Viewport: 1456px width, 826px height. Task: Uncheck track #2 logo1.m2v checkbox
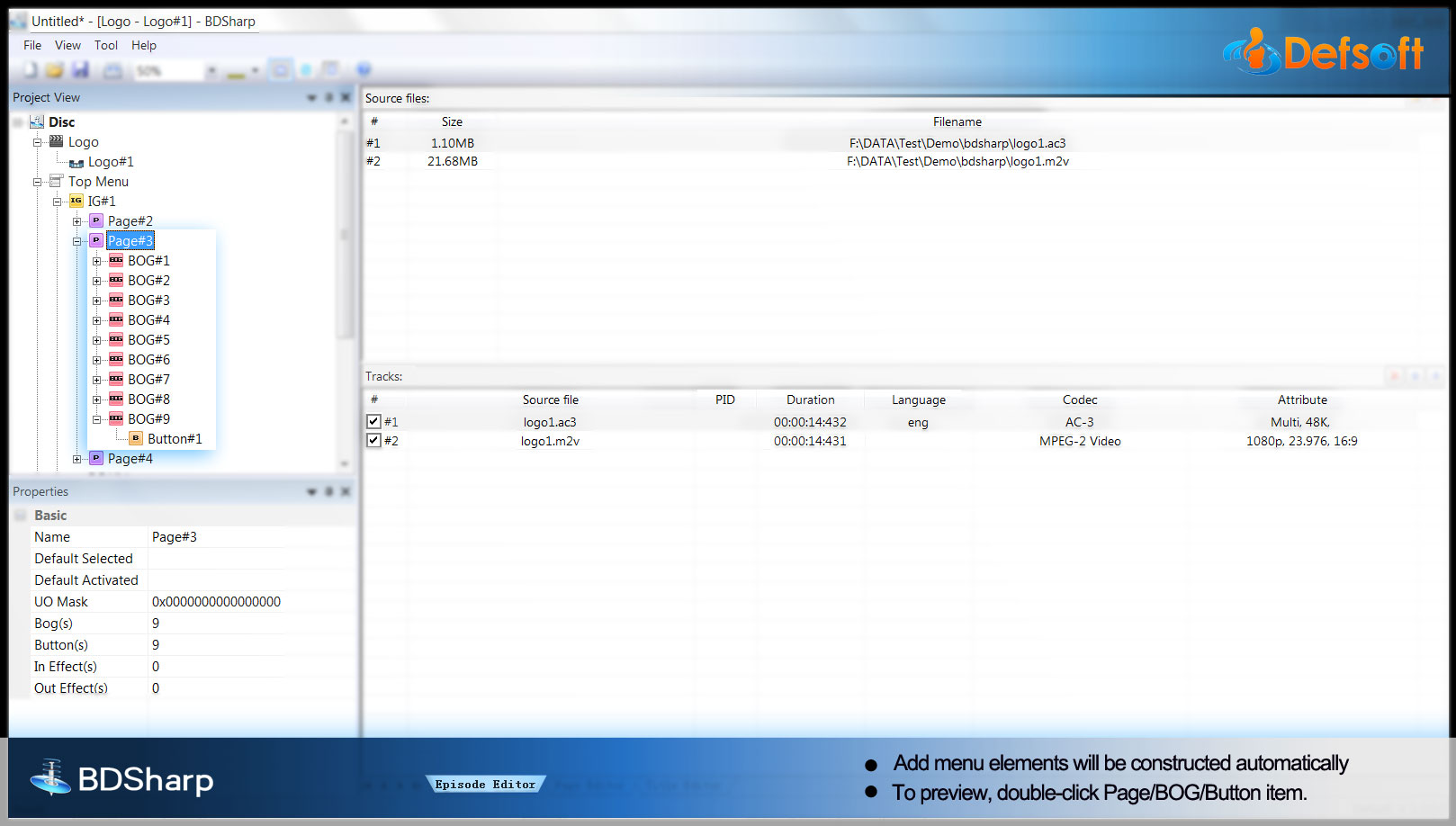(x=373, y=440)
